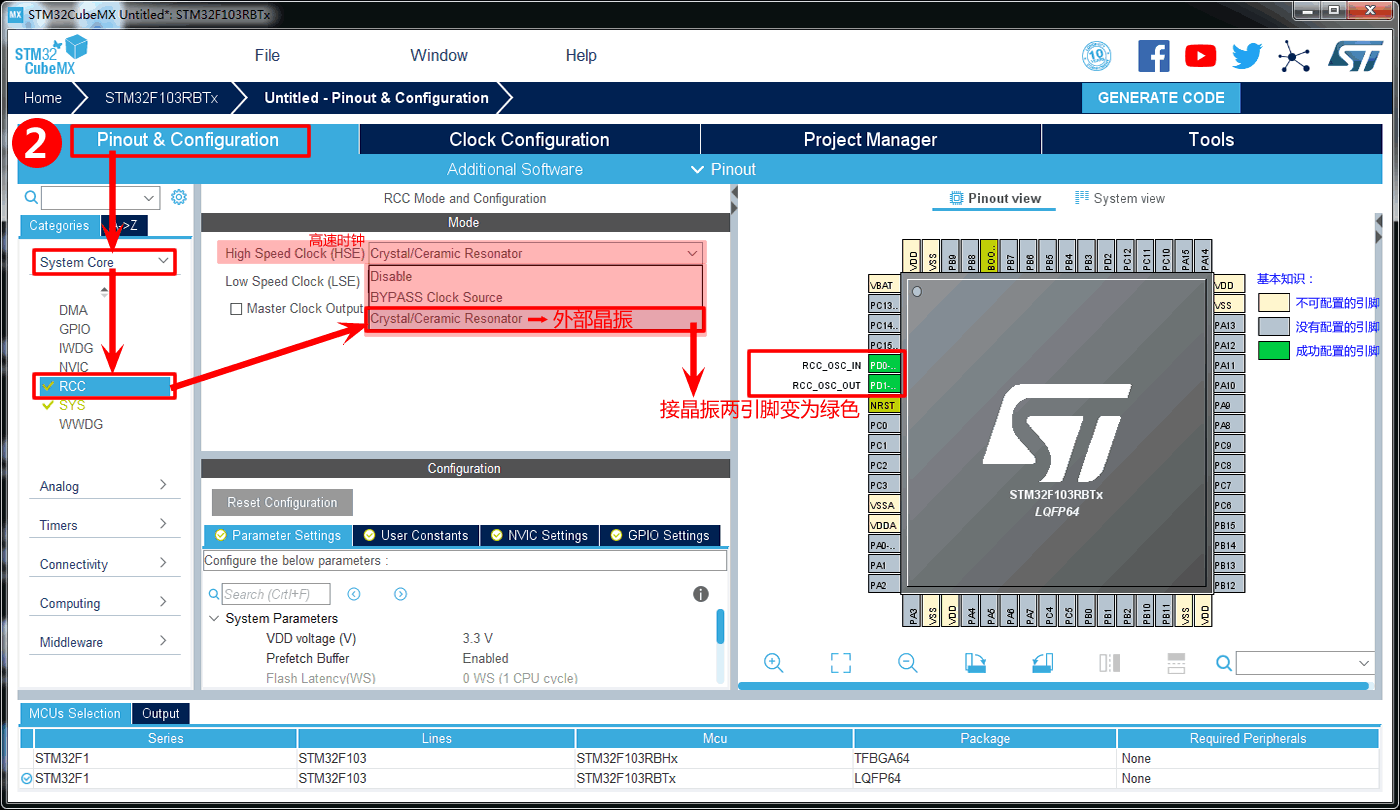Image resolution: width=1400 pixels, height=810 pixels.
Task: Expand the Timers category
Action: (163, 524)
